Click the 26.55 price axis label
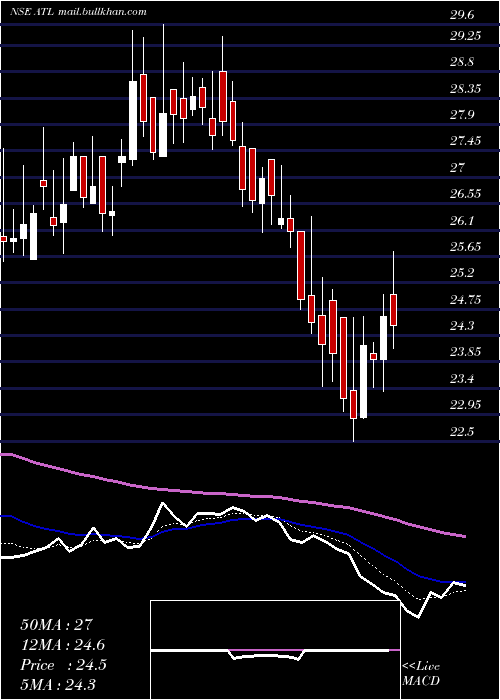500x700 pixels. click(x=466, y=194)
